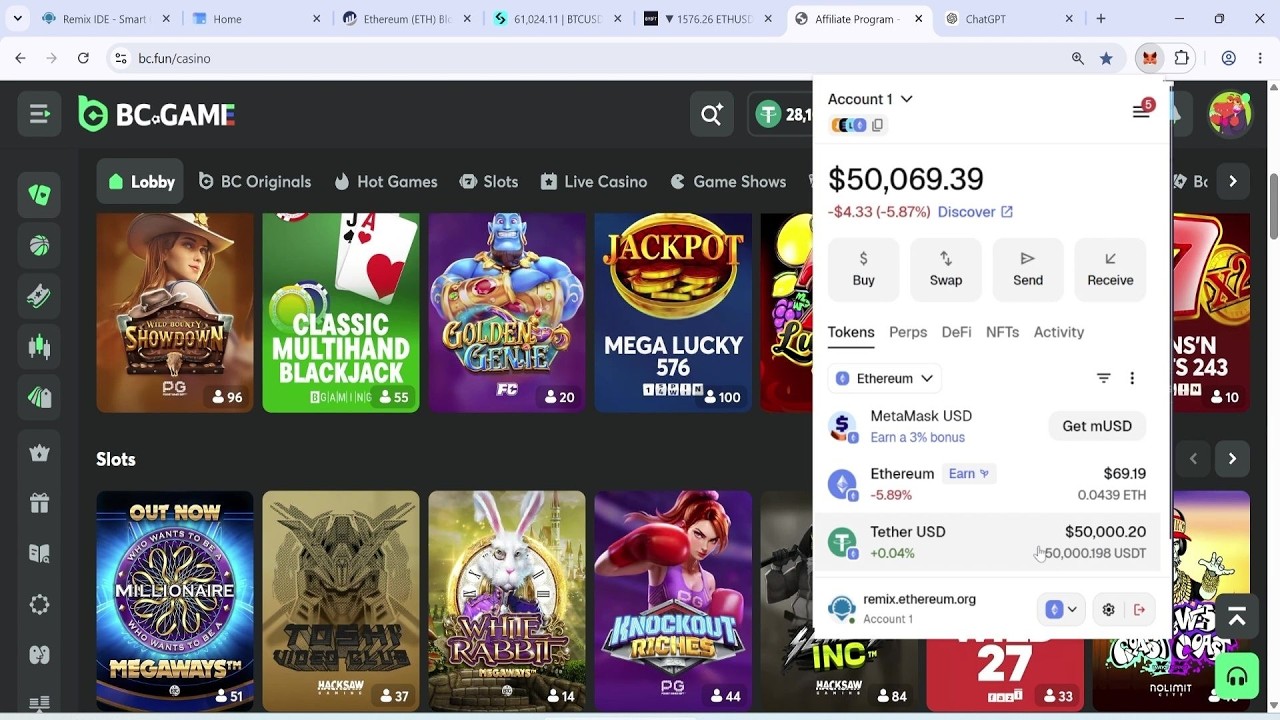
Task: Open Ethereum network filter dropdown
Action: click(885, 378)
